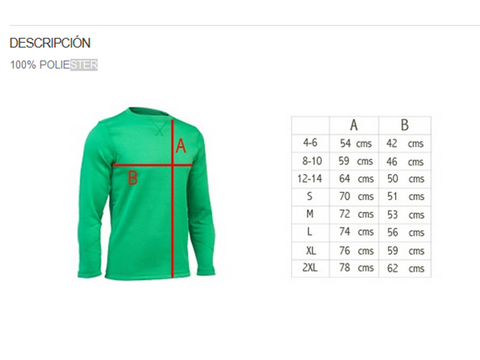Image resolution: width=480 pixels, height=360 pixels.
Task: Select the 4-6 size row label
Action: tap(310, 143)
